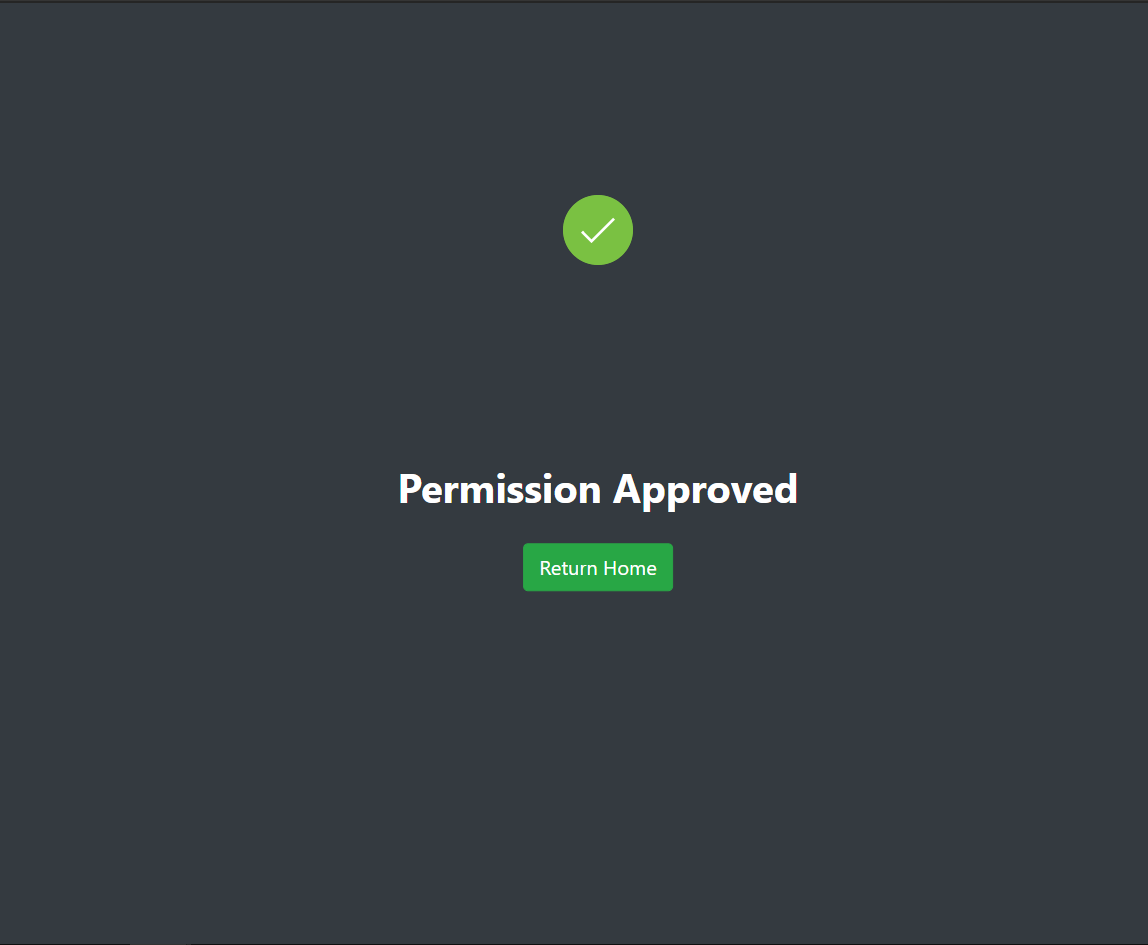Select the Permission Approved heading
This screenshot has height=945, width=1148.
click(x=597, y=490)
